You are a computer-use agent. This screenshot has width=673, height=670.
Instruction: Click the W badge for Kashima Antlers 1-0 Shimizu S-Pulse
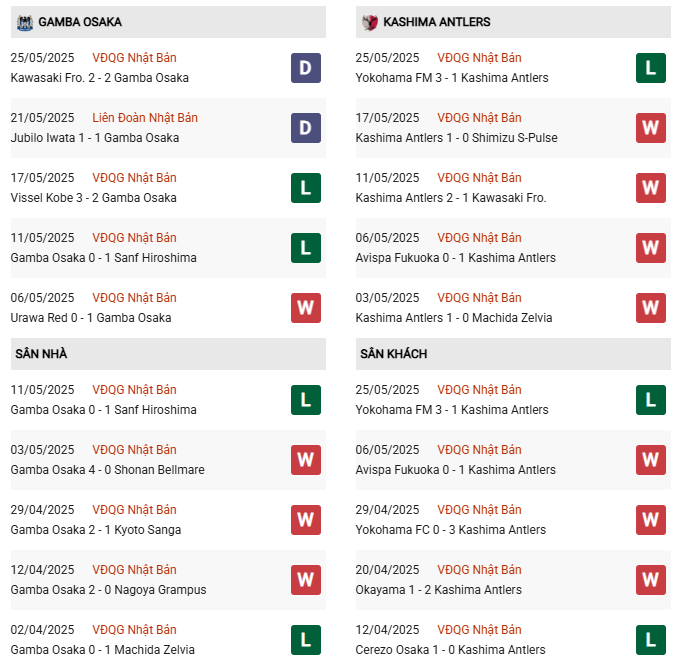pos(651,128)
